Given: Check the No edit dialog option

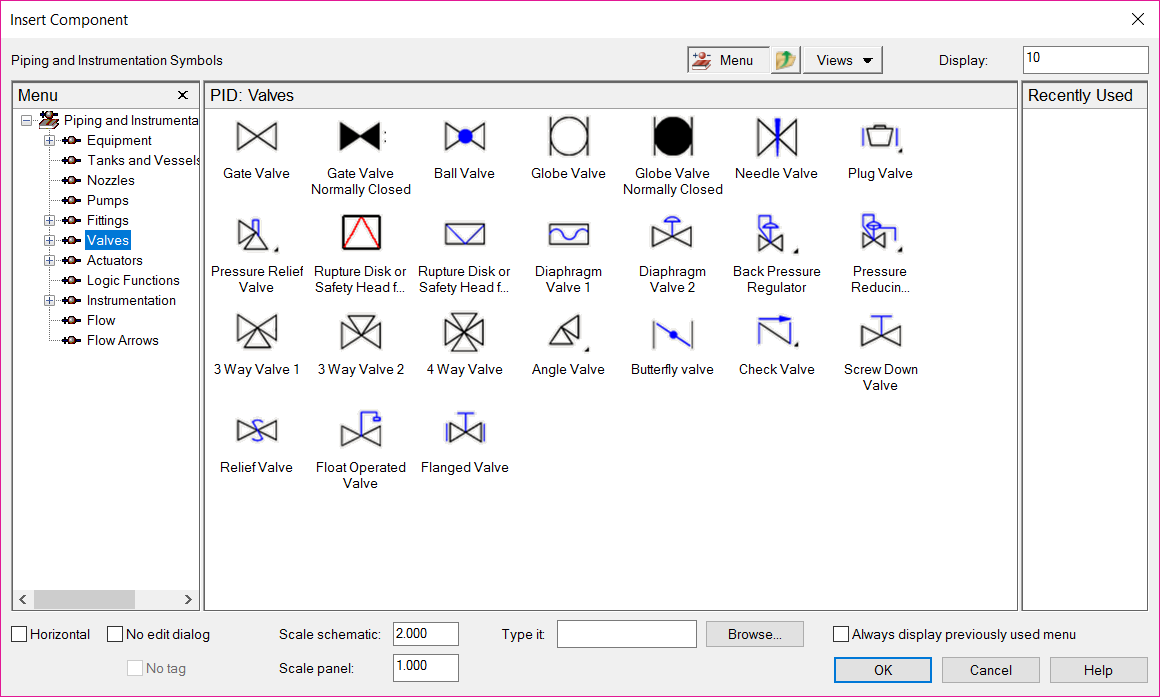Looking at the screenshot, I should (x=115, y=634).
